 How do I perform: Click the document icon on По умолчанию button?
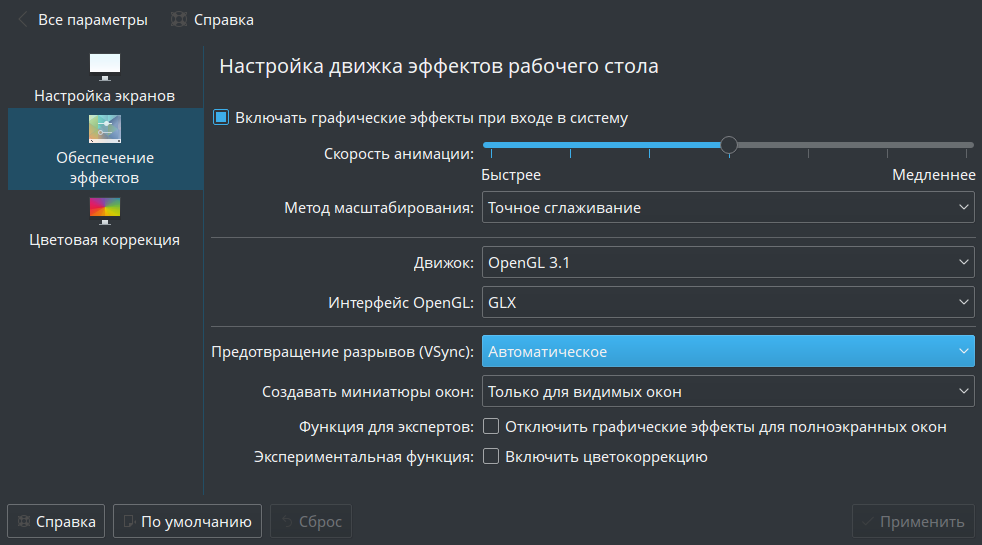tap(129, 521)
